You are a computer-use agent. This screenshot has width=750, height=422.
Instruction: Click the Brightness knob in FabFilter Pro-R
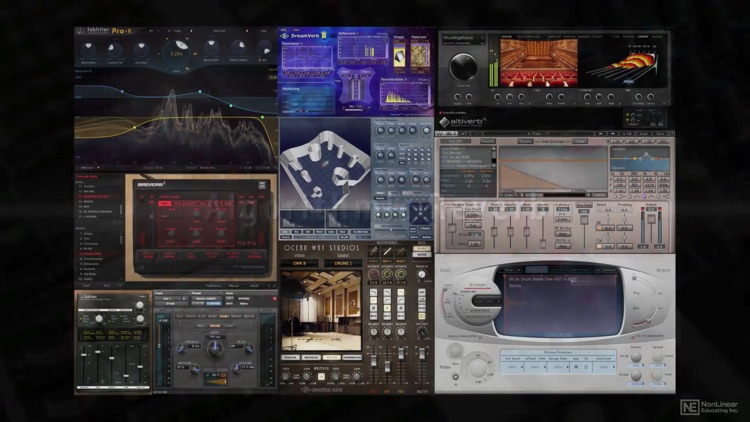[88, 49]
